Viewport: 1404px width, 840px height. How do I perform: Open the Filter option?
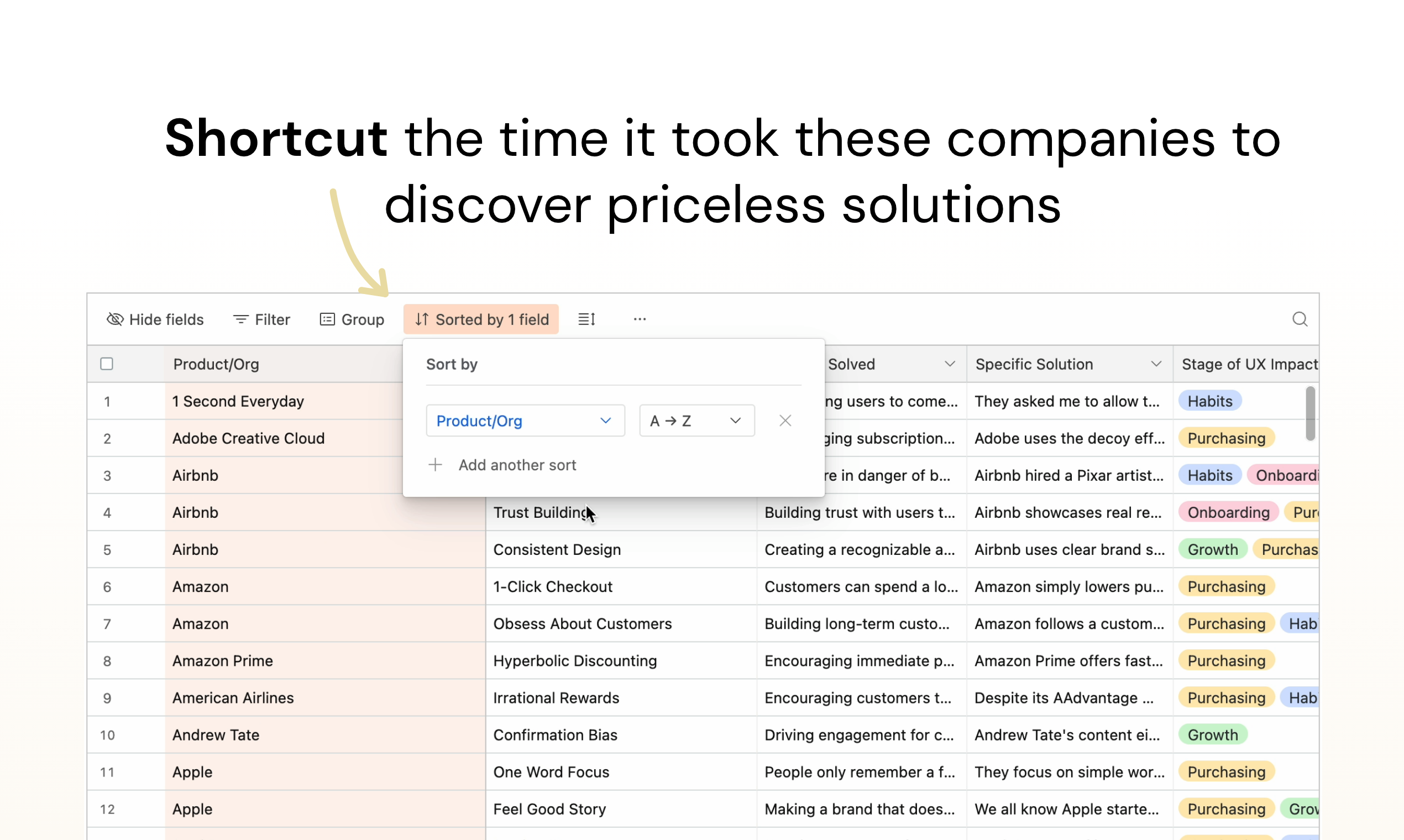point(261,319)
